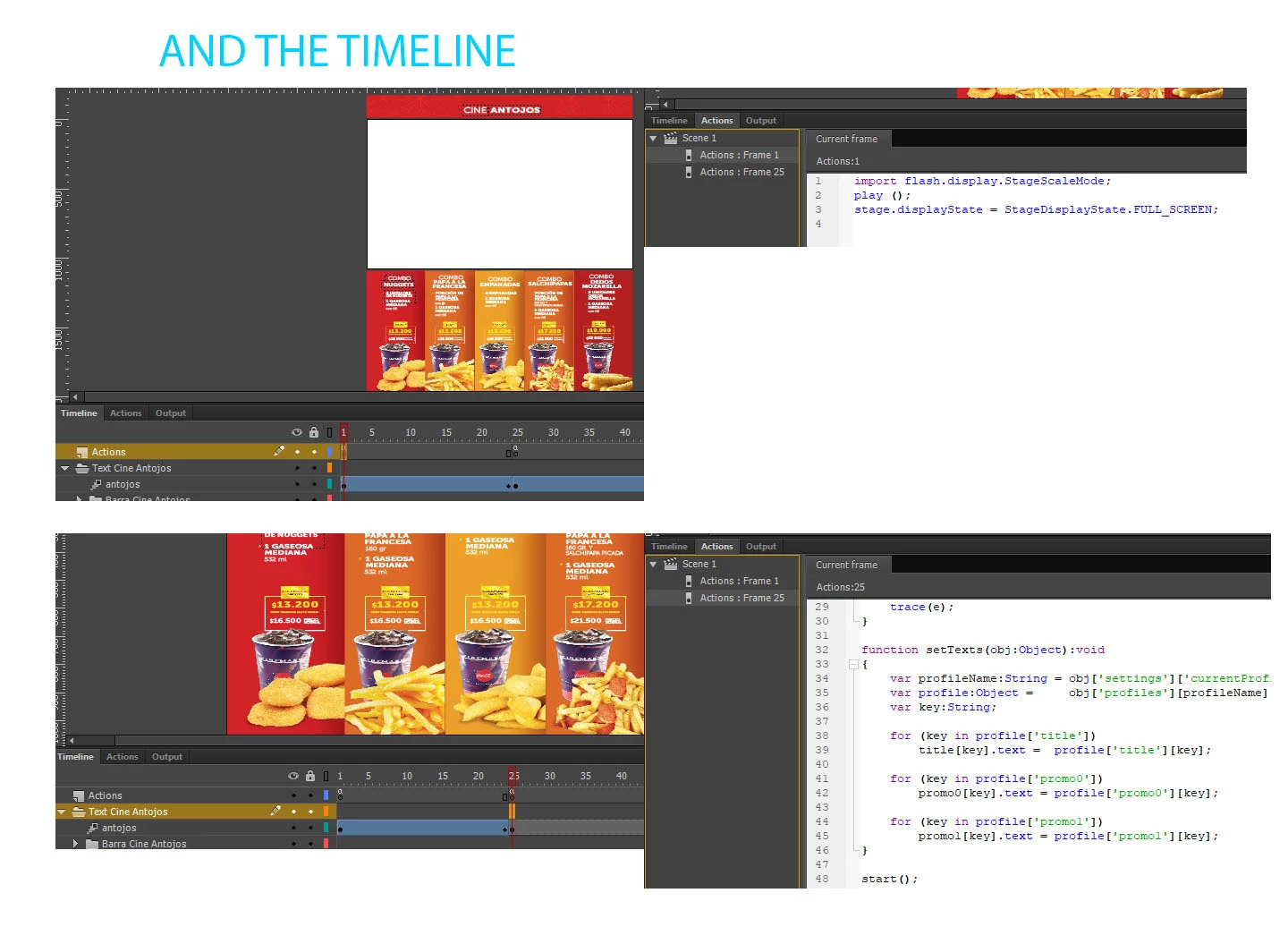
Task: Click teal swatch of antojos layer, upper timeline
Action: point(329,484)
